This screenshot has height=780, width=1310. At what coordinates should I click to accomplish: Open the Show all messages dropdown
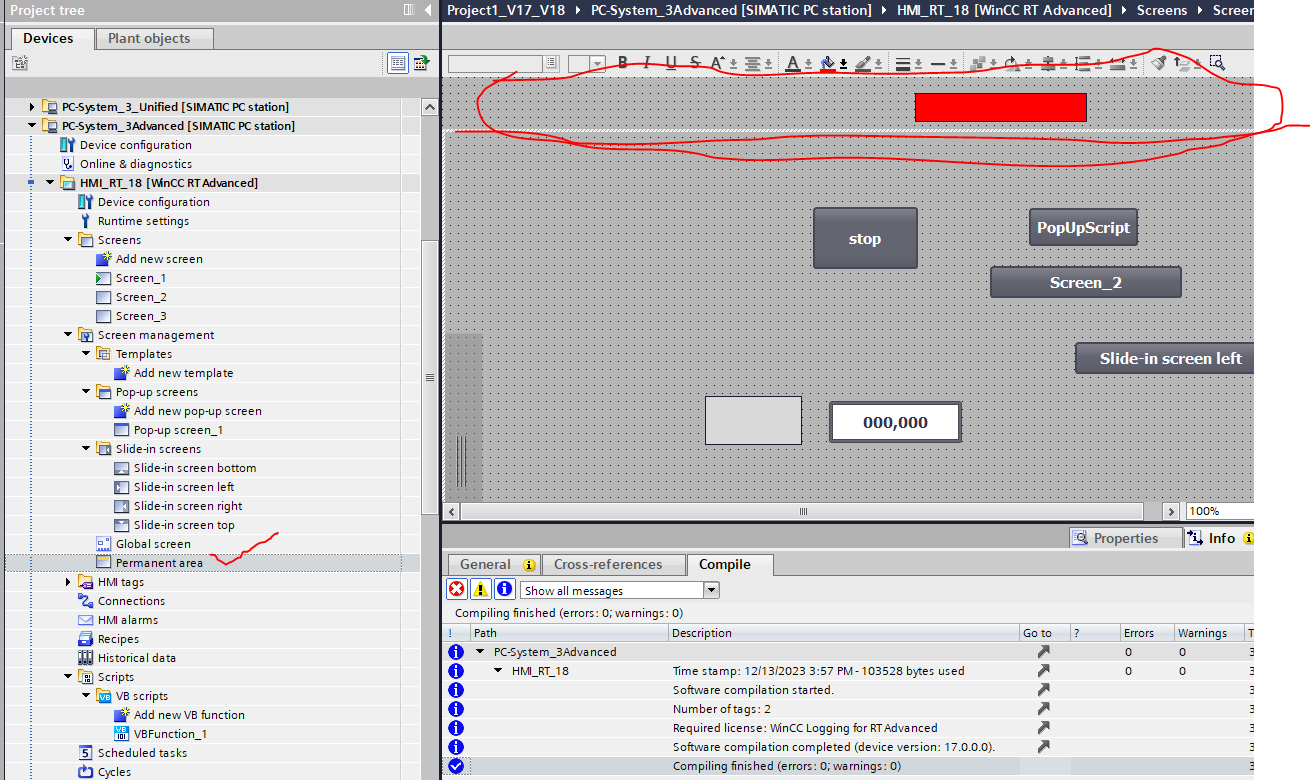pos(711,591)
